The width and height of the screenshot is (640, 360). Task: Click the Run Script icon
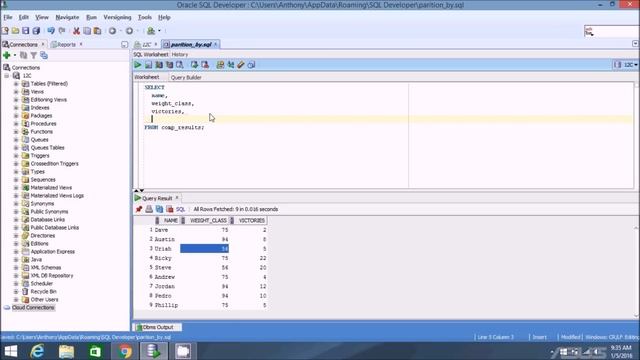(x=148, y=65)
